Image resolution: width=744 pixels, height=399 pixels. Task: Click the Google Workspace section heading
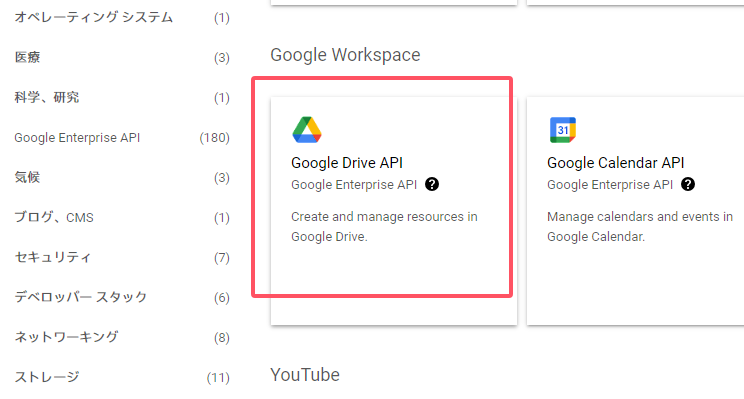tap(345, 55)
